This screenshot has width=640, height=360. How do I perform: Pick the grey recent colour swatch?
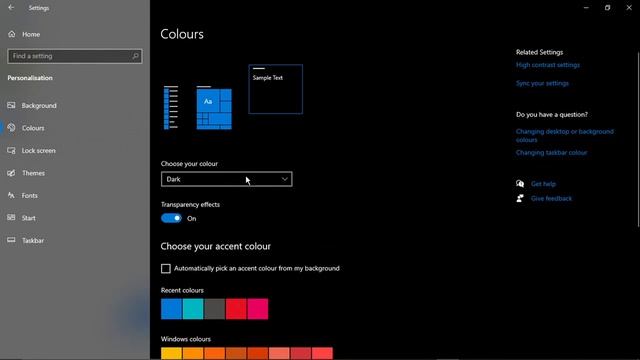tap(214, 309)
